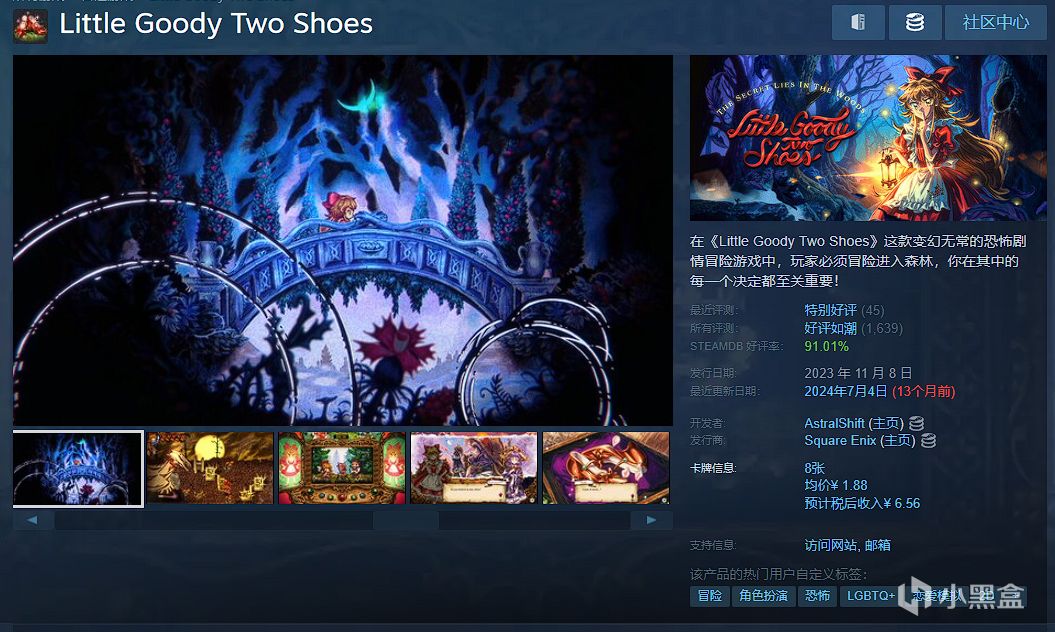1055x632 pixels.
Task: Select the characters dialogue scene thumbnail
Action: [x=474, y=468]
